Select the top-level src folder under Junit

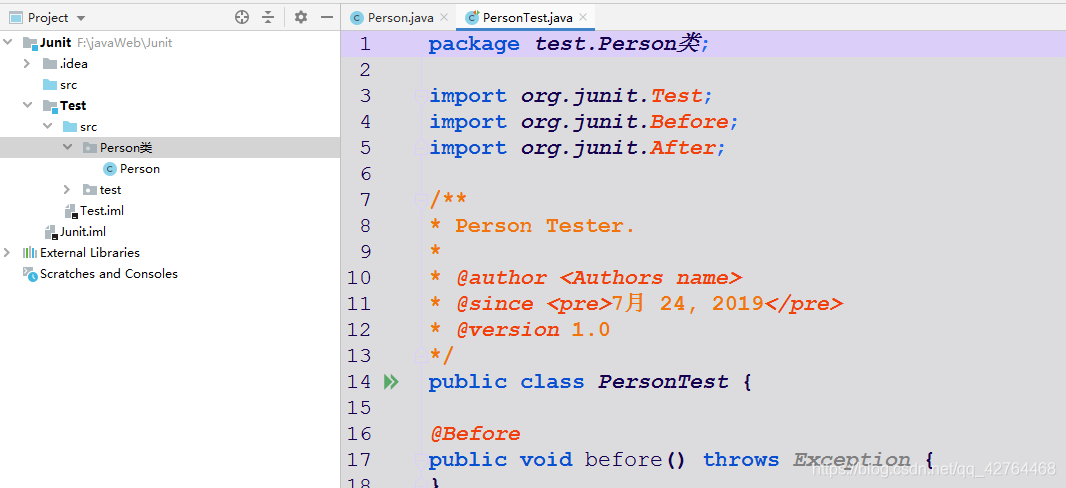point(68,85)
